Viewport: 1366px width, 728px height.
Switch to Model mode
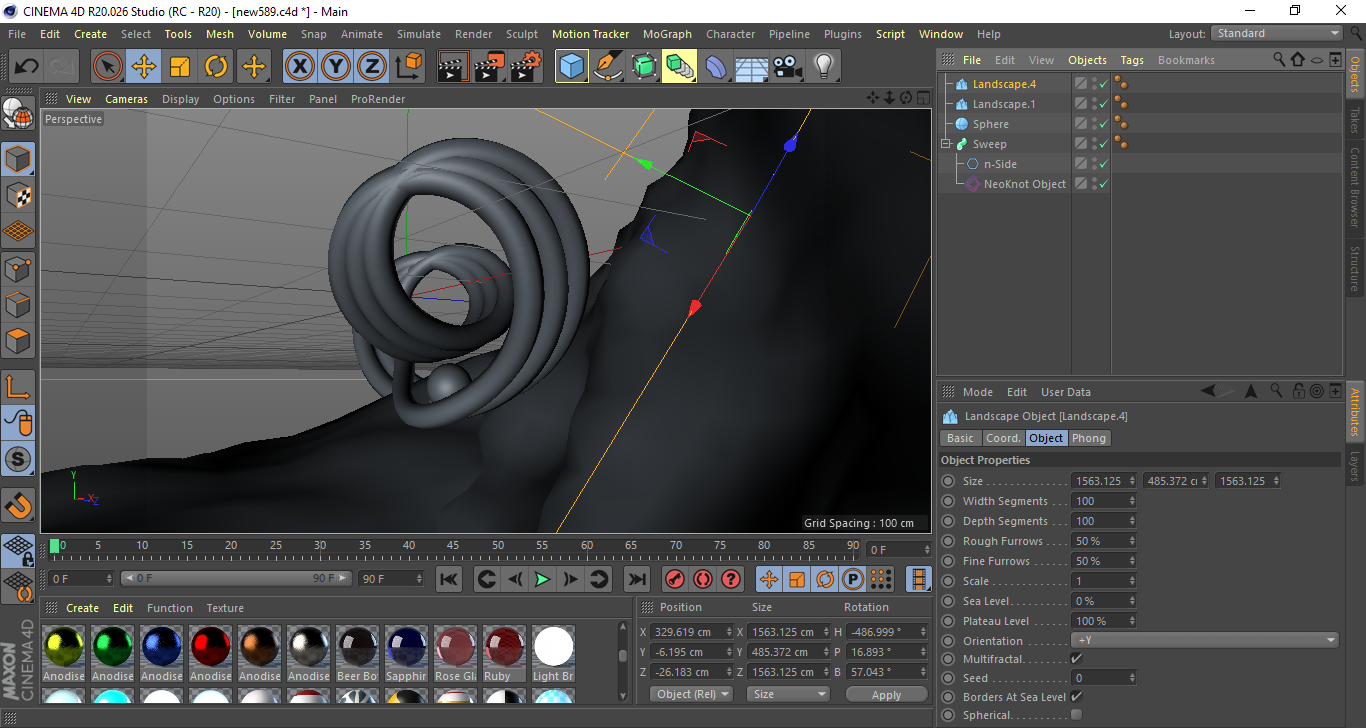pyautogui.click(x=19, y=159)
